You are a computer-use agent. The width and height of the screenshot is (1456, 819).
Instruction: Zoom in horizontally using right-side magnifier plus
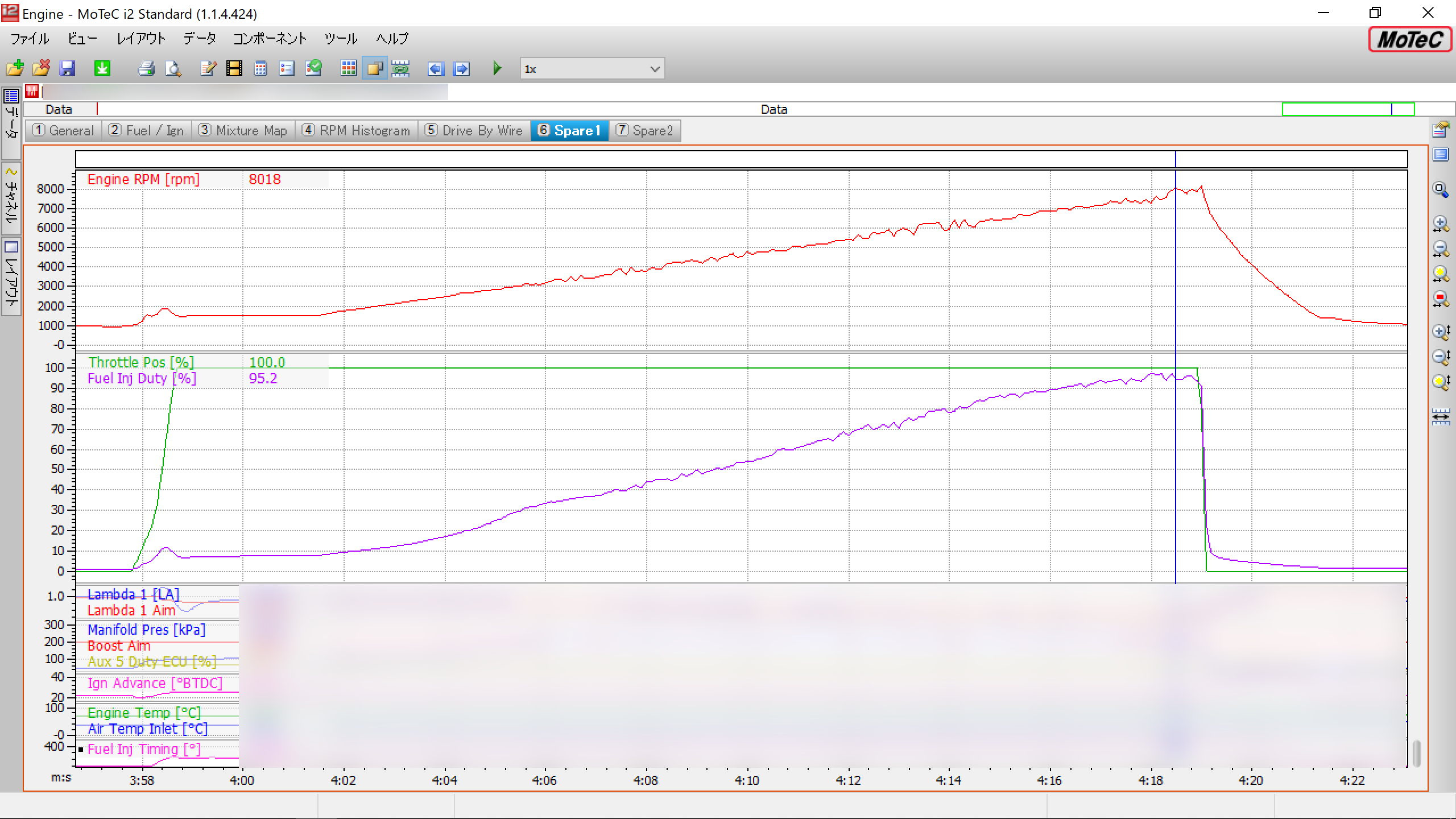[x=1440, y=224]
